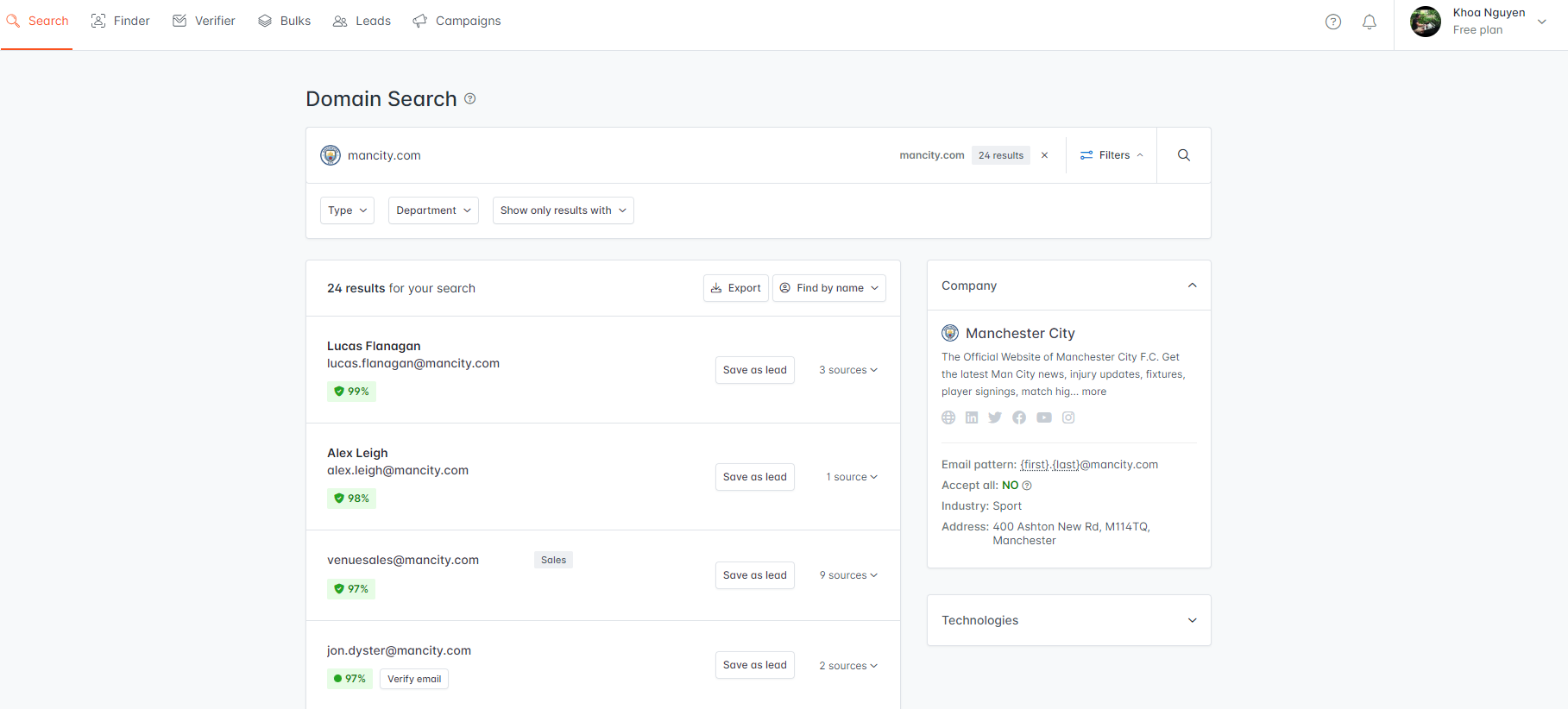Open Manchester City's Facebook icon
The image size is (1568, 709).
point(1019,417)
